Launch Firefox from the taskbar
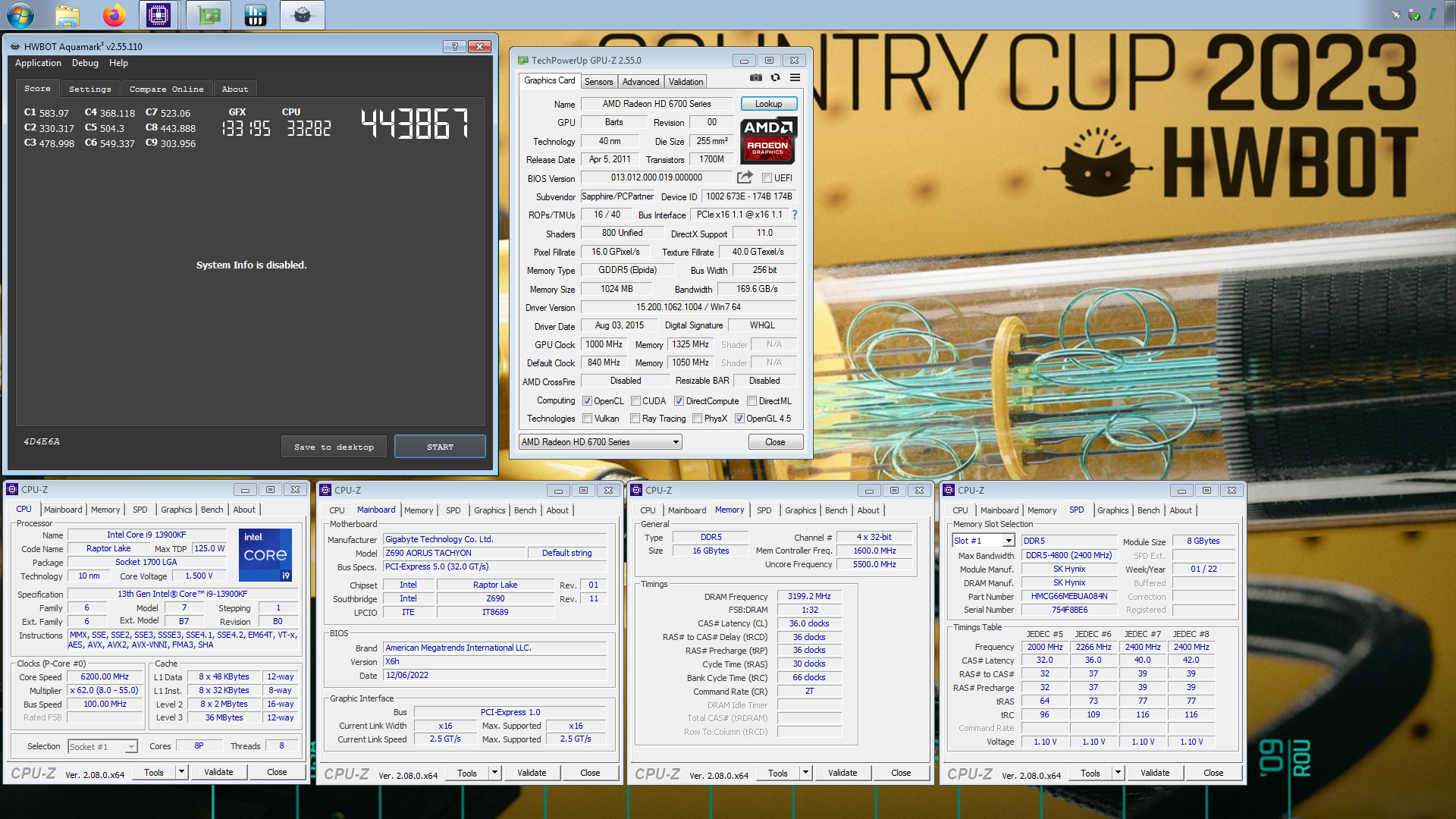The image size is (1456, 819). click(x=115, y=15)
